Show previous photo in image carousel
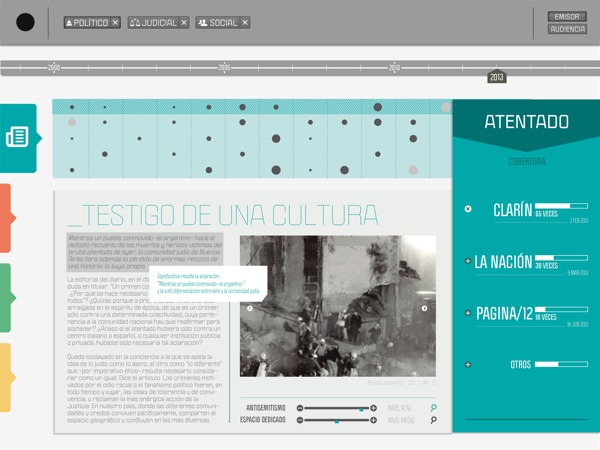This screenshot has height=450, width=600. (x=249, y=308)
